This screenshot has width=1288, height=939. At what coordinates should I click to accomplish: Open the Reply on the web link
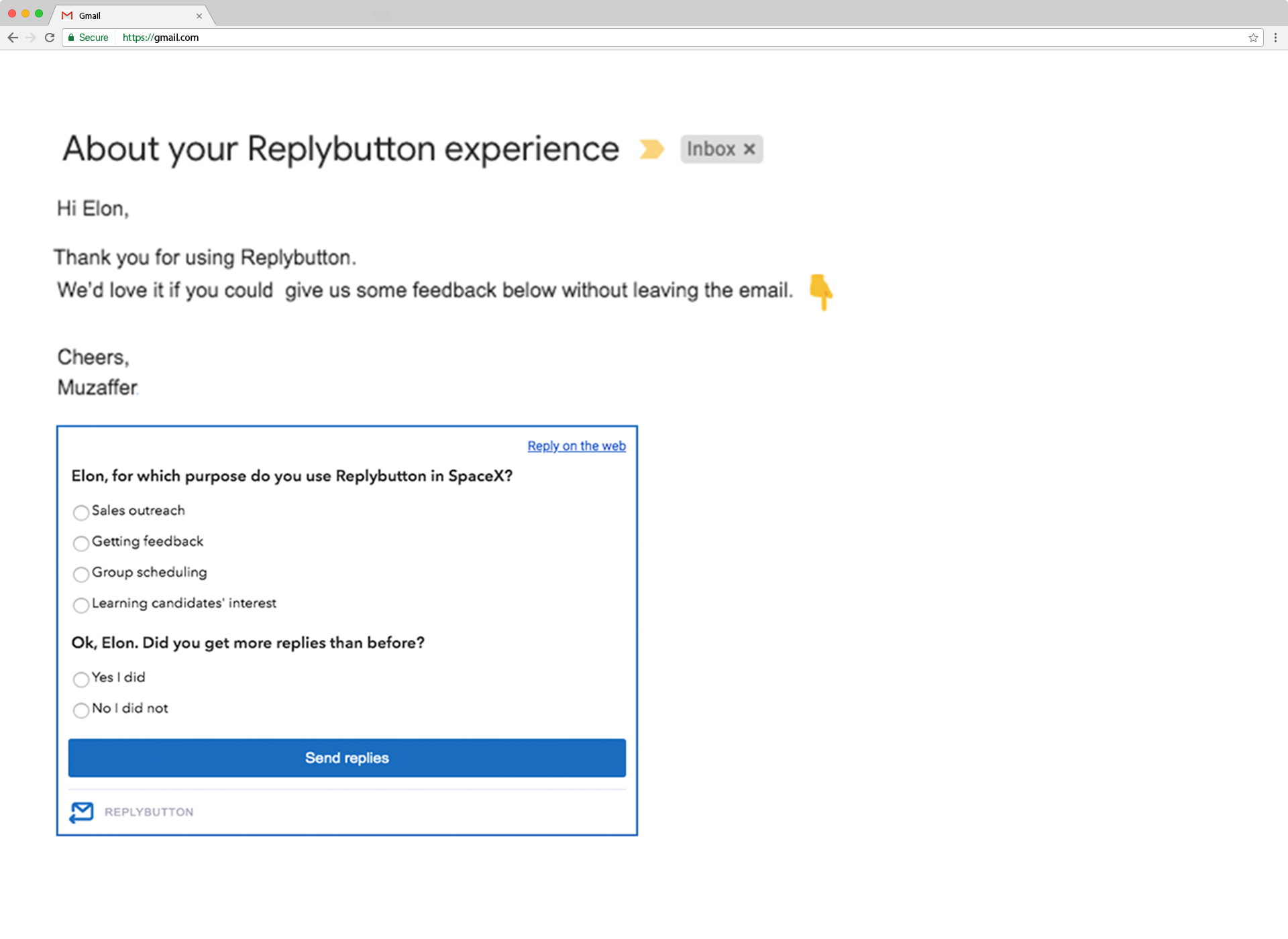coord(576,446)
